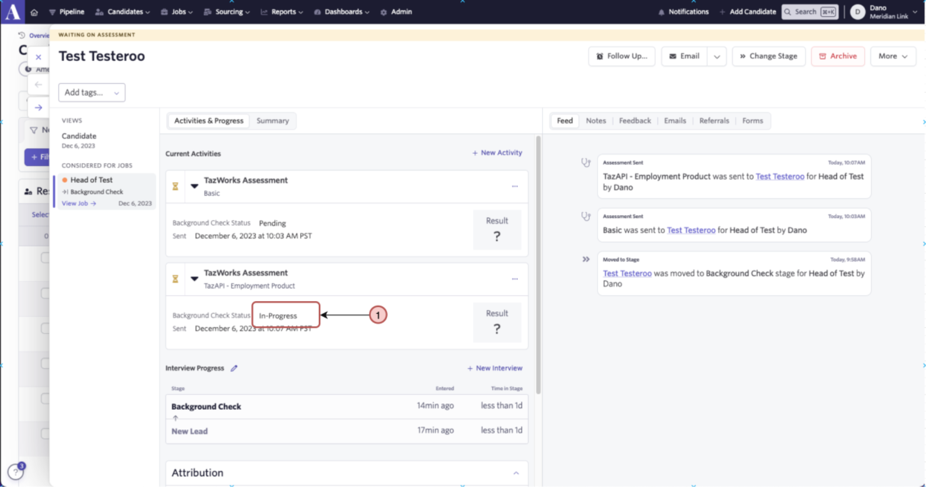The image size is (928, 493).
Task: Open the Candidates navigation dropdown
Action: click(123, 12)
